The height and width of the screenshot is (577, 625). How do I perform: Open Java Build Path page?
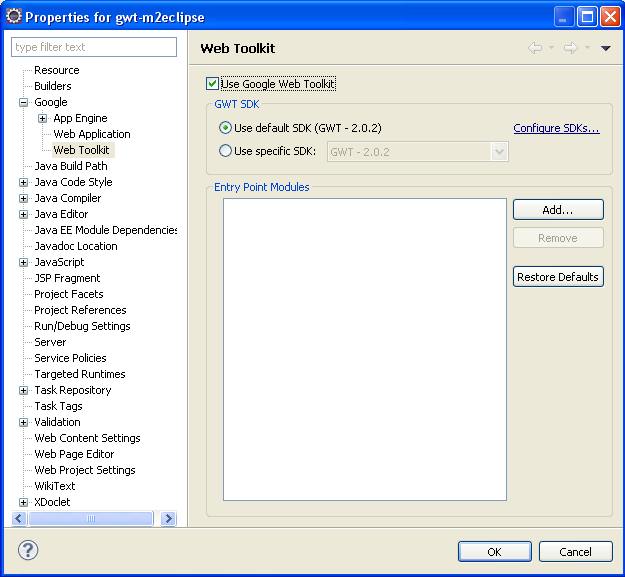pos(71,166)
